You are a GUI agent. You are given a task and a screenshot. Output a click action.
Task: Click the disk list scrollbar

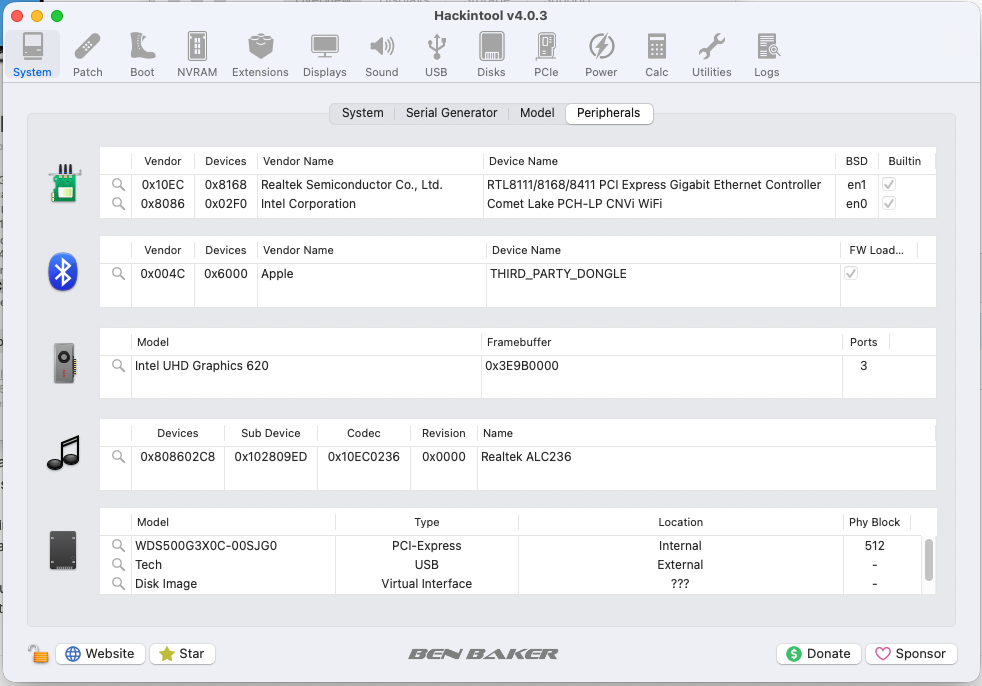929,559
